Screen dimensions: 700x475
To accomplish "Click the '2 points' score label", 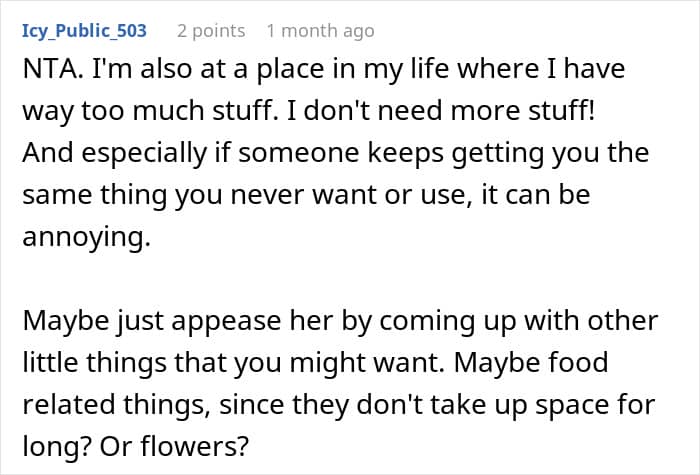I will (x=211, y=31).
